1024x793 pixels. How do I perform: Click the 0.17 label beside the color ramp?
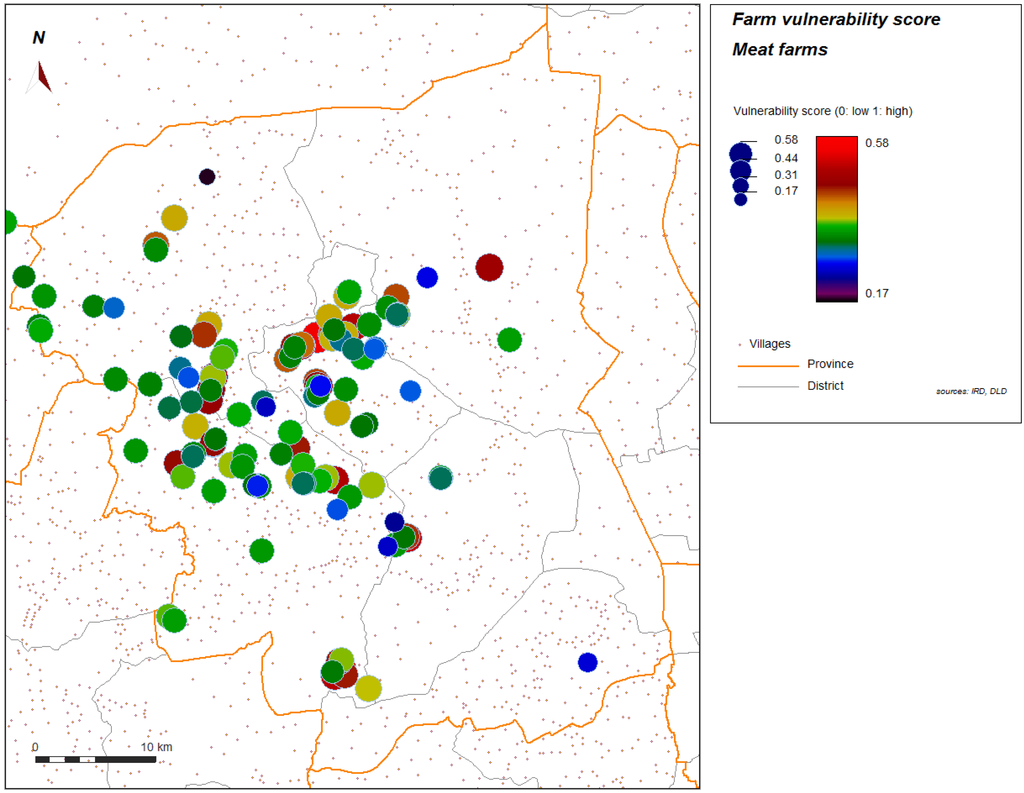click(x=877, y=293)
